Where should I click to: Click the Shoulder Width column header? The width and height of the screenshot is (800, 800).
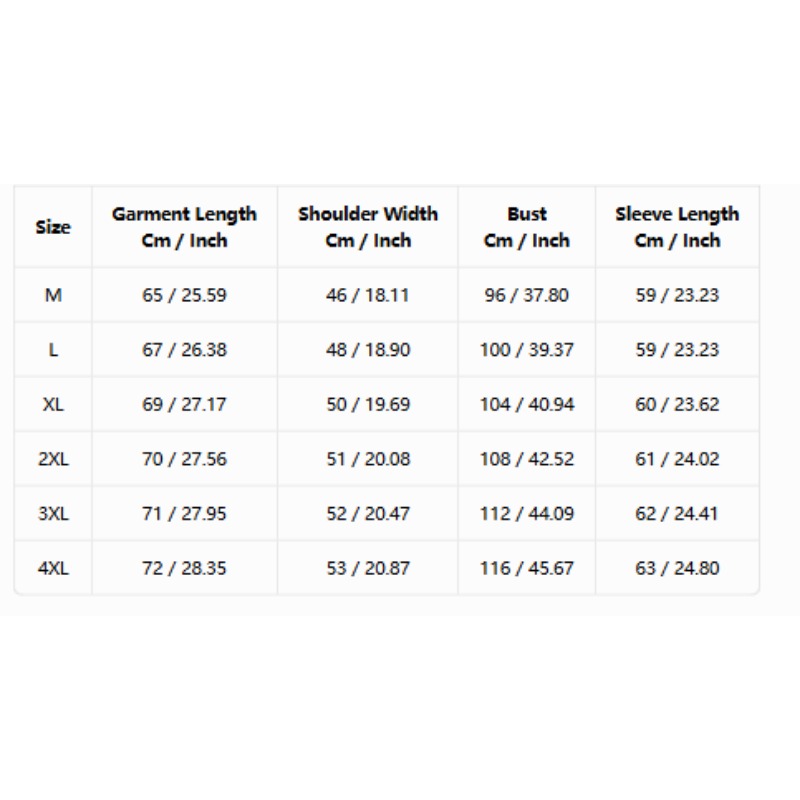[368, 227]
